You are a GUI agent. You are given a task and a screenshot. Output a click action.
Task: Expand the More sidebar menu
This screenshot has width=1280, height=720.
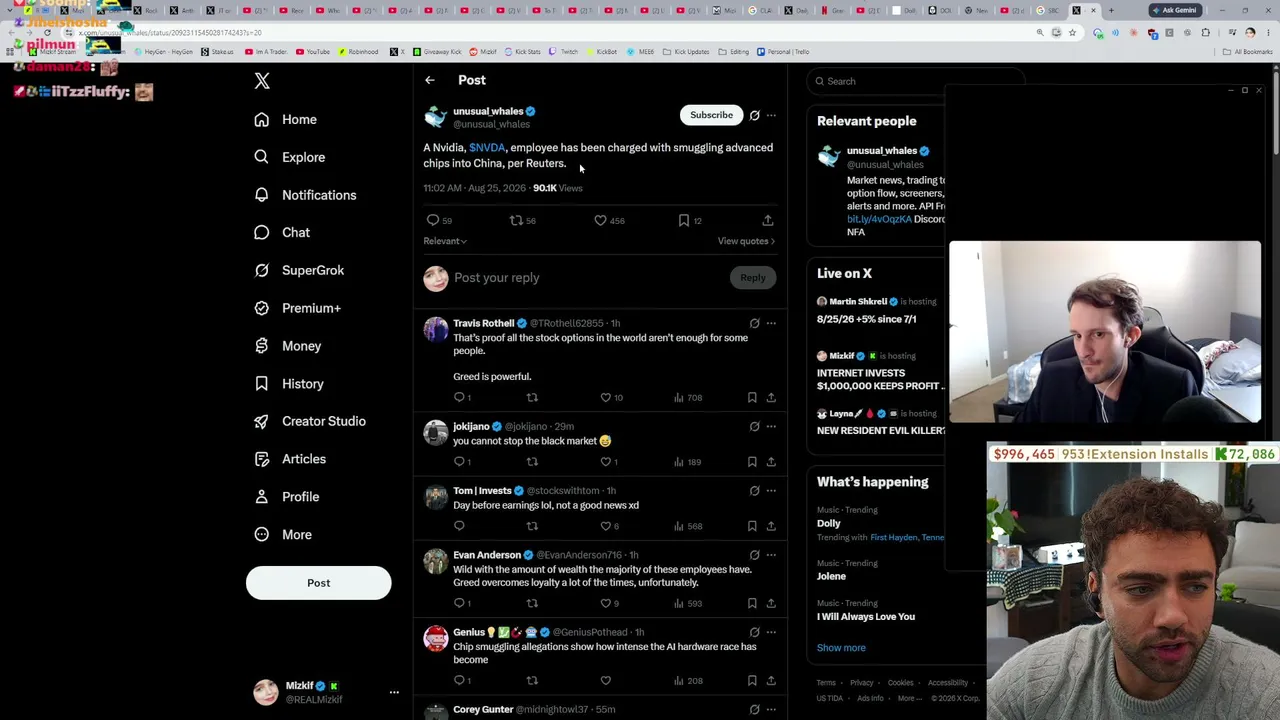[x=282, y=535]
